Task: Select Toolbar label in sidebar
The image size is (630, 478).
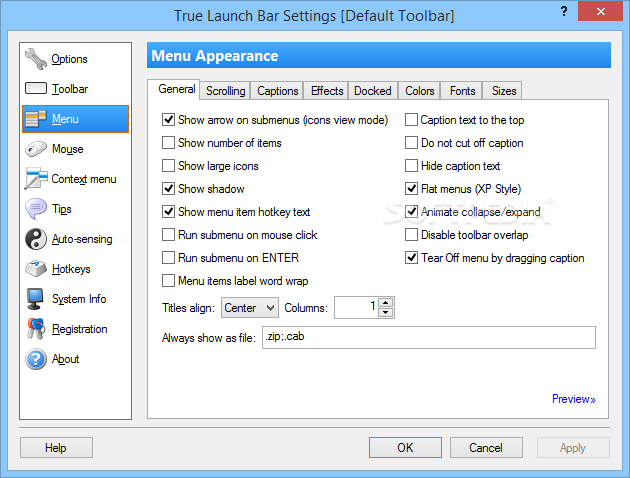Action: (70, 89)
